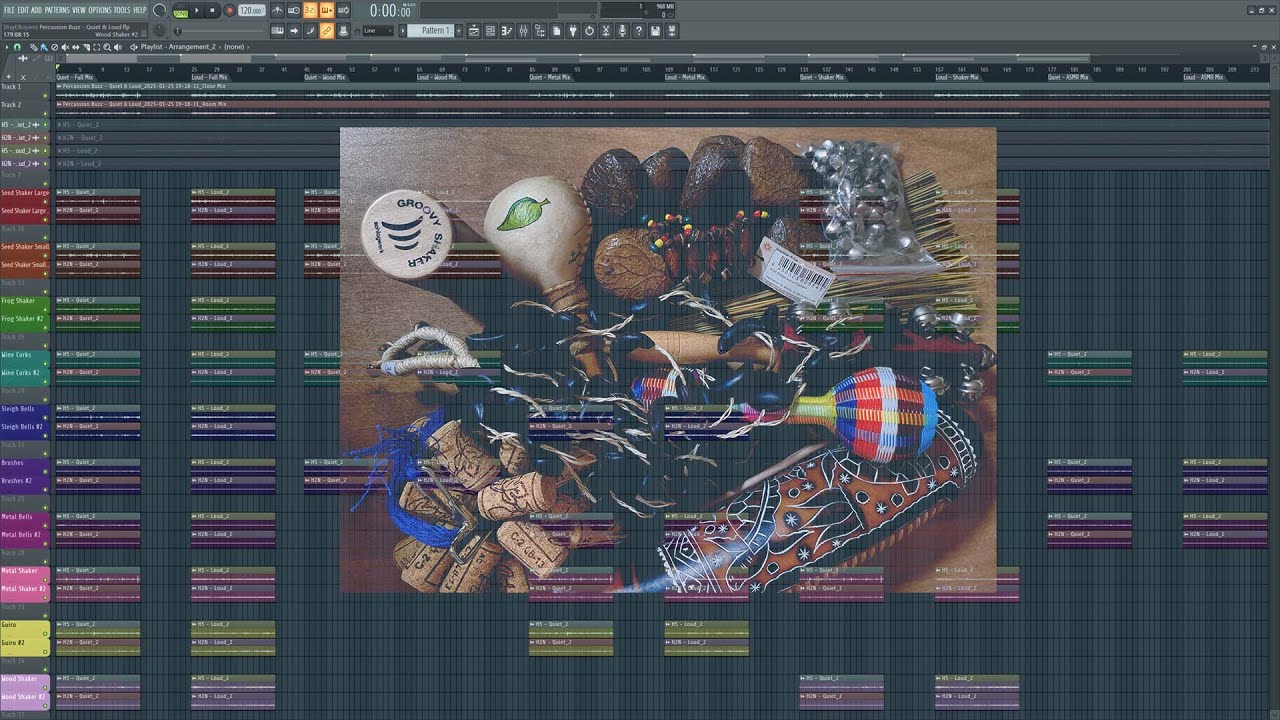
Task: Open the plugin picker plug icon
Action: [573, 31]
